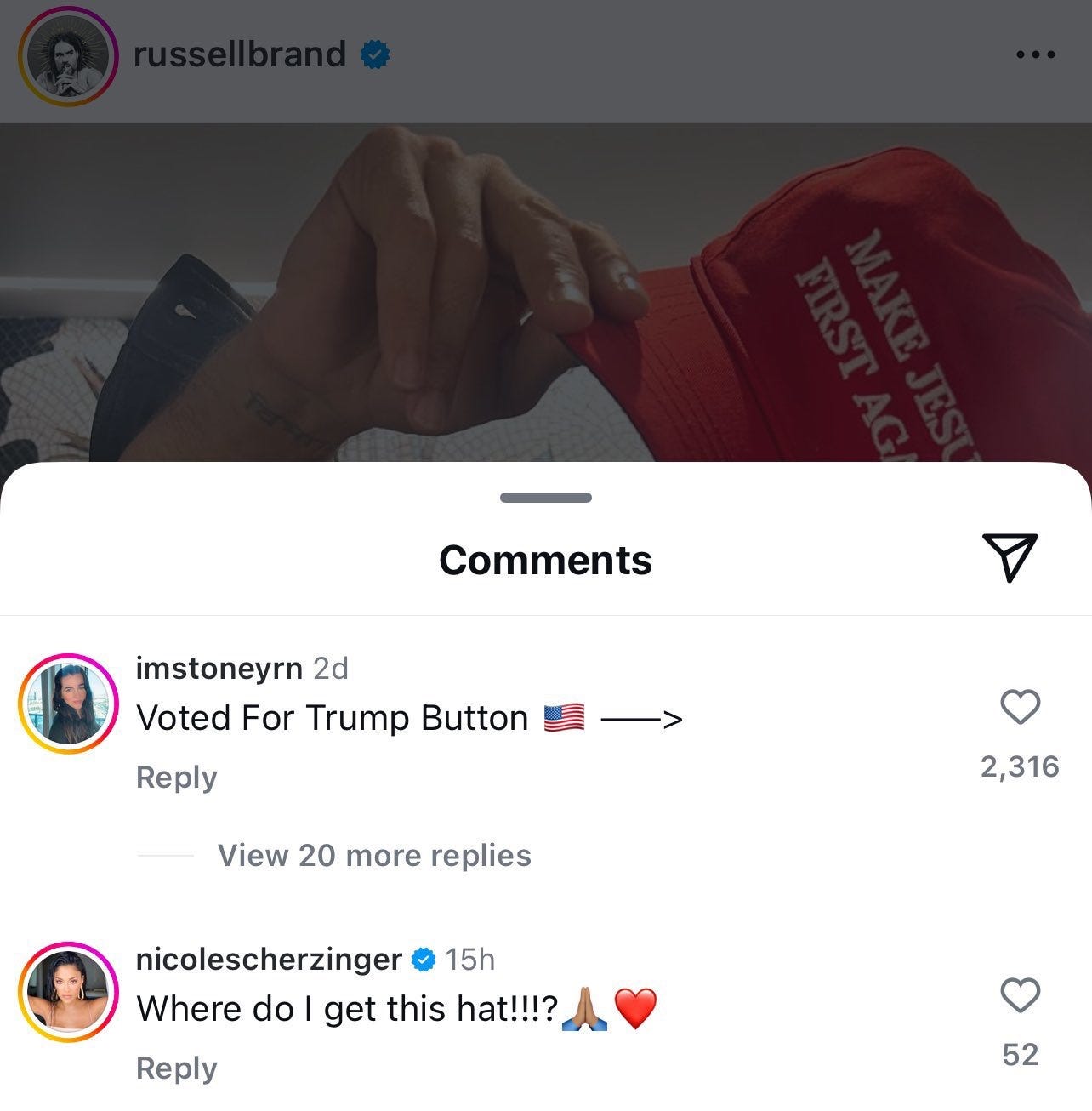Tap the imstoneyrn username

[219, 669]
